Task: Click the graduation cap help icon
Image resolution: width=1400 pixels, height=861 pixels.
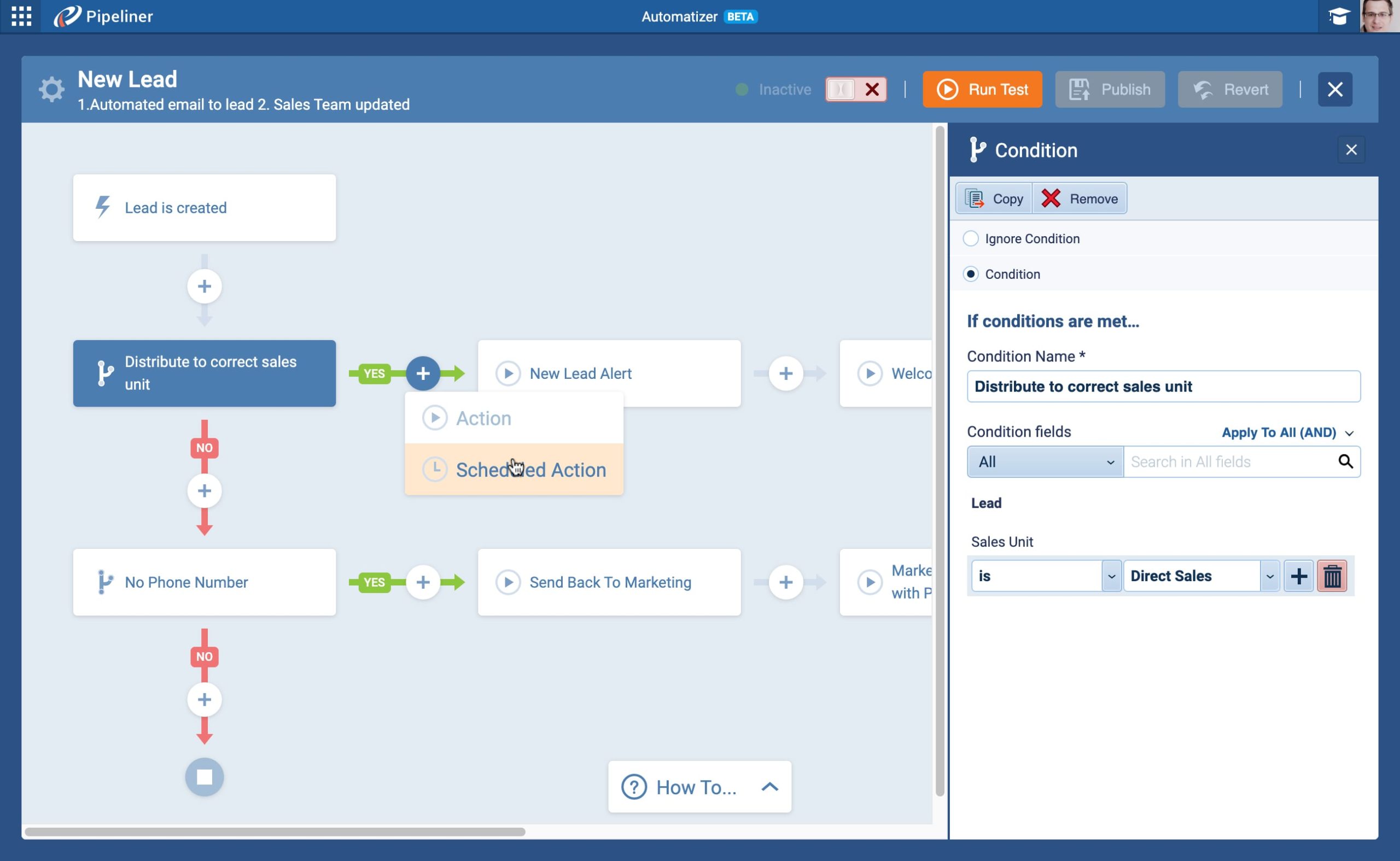Action: click(x=1339, y=16)
